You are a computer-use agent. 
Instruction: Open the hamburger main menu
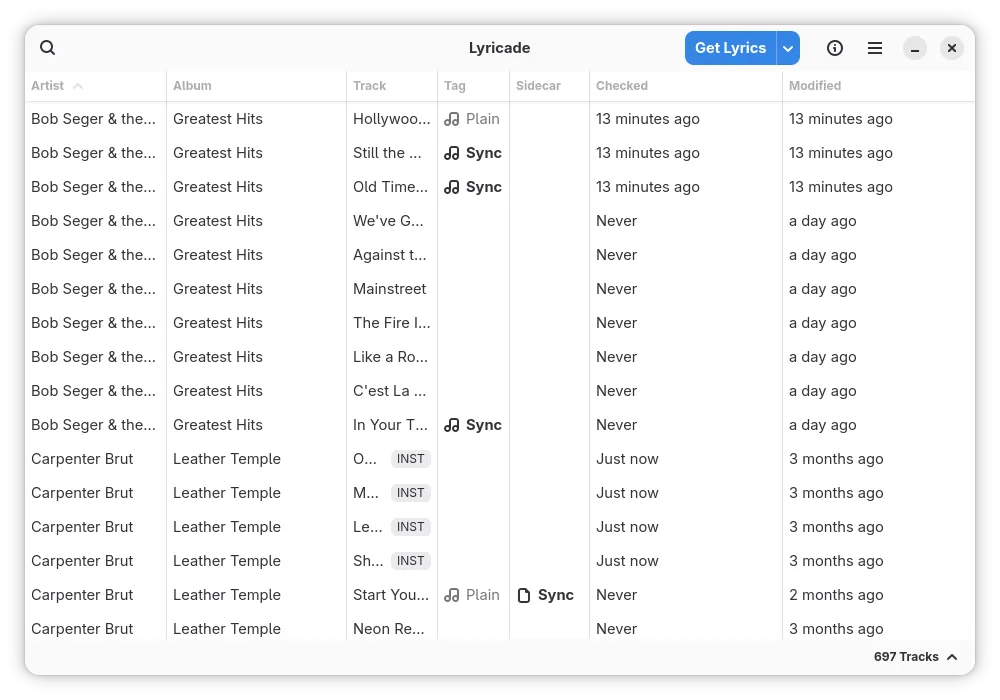[x=874, y=48]
